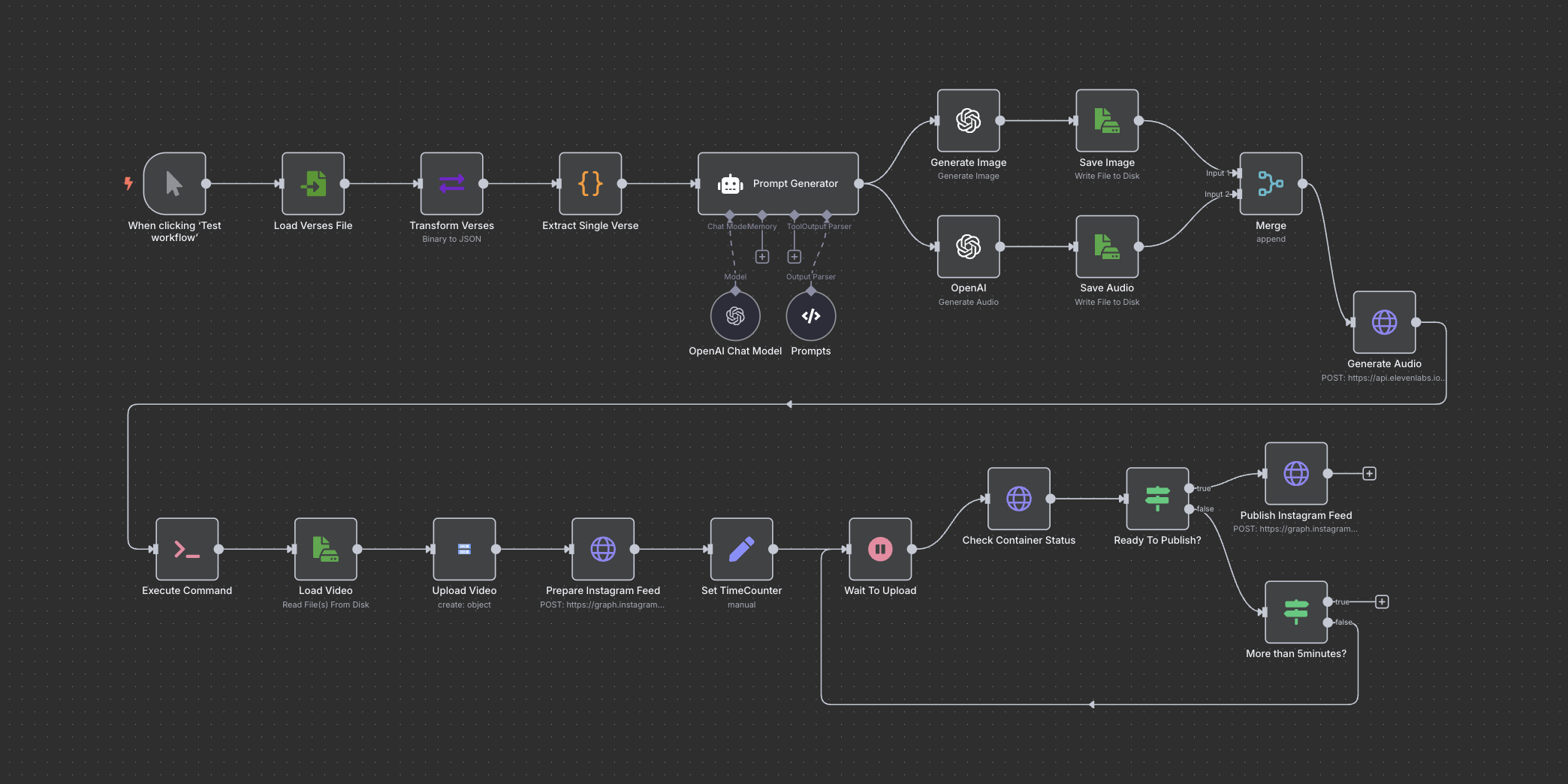Image resolution: width=1568 pixels, height=784 pixels.
Task: Open the Generate Audio HTTP request node
Action: [1383, 322]
